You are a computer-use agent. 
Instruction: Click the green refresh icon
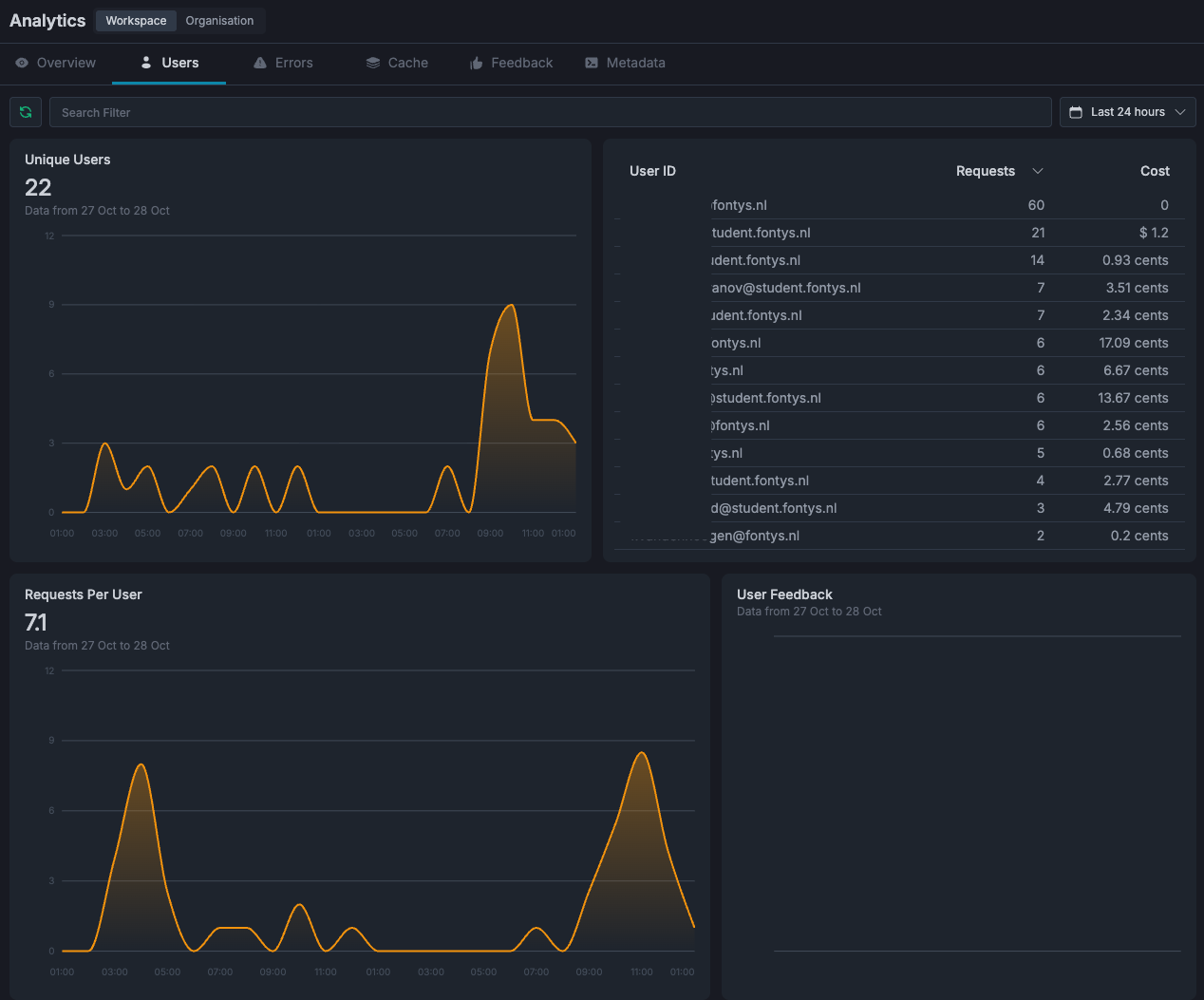point(26,112)
